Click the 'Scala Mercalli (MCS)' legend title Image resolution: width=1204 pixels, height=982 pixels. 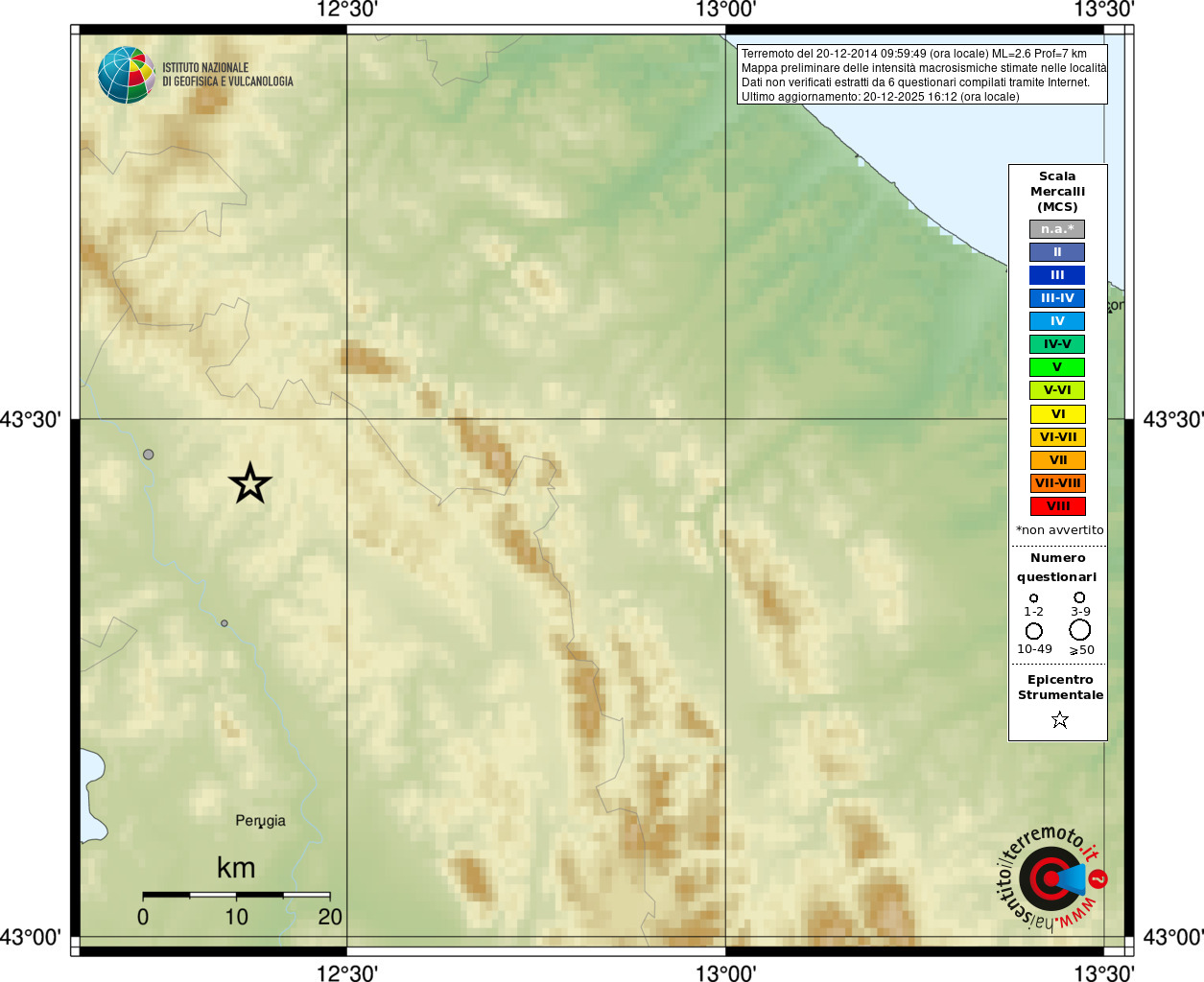click(x=1057, y=192)
